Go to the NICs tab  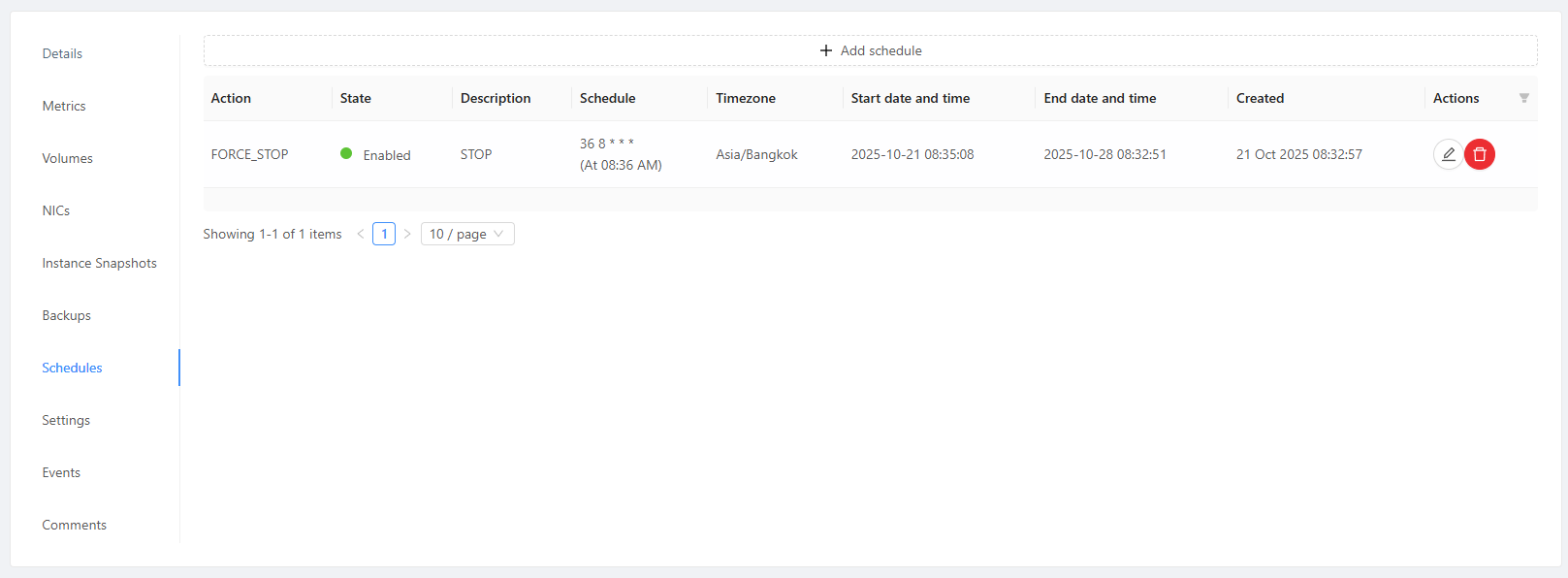(x=56, y=210)
